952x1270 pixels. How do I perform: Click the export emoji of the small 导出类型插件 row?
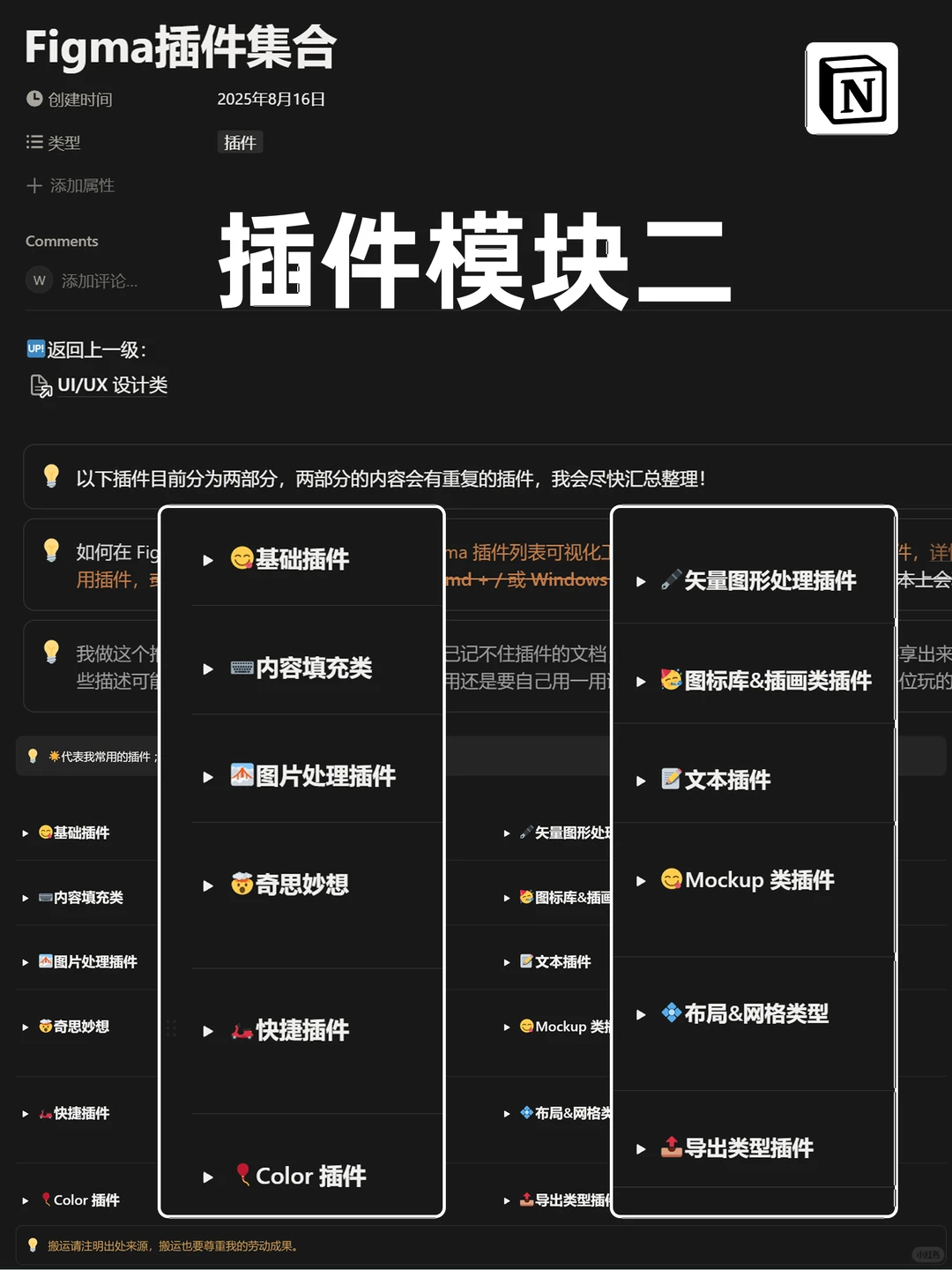point(526,1199)
